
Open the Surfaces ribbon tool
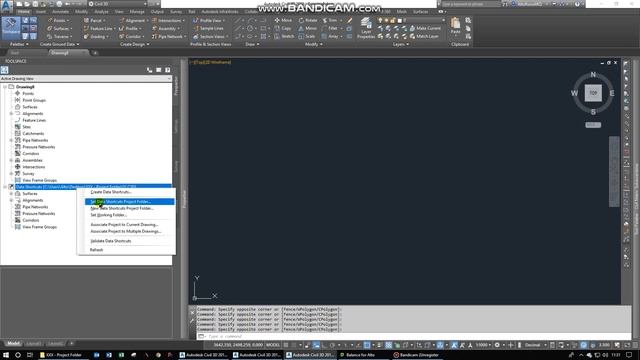60,29
